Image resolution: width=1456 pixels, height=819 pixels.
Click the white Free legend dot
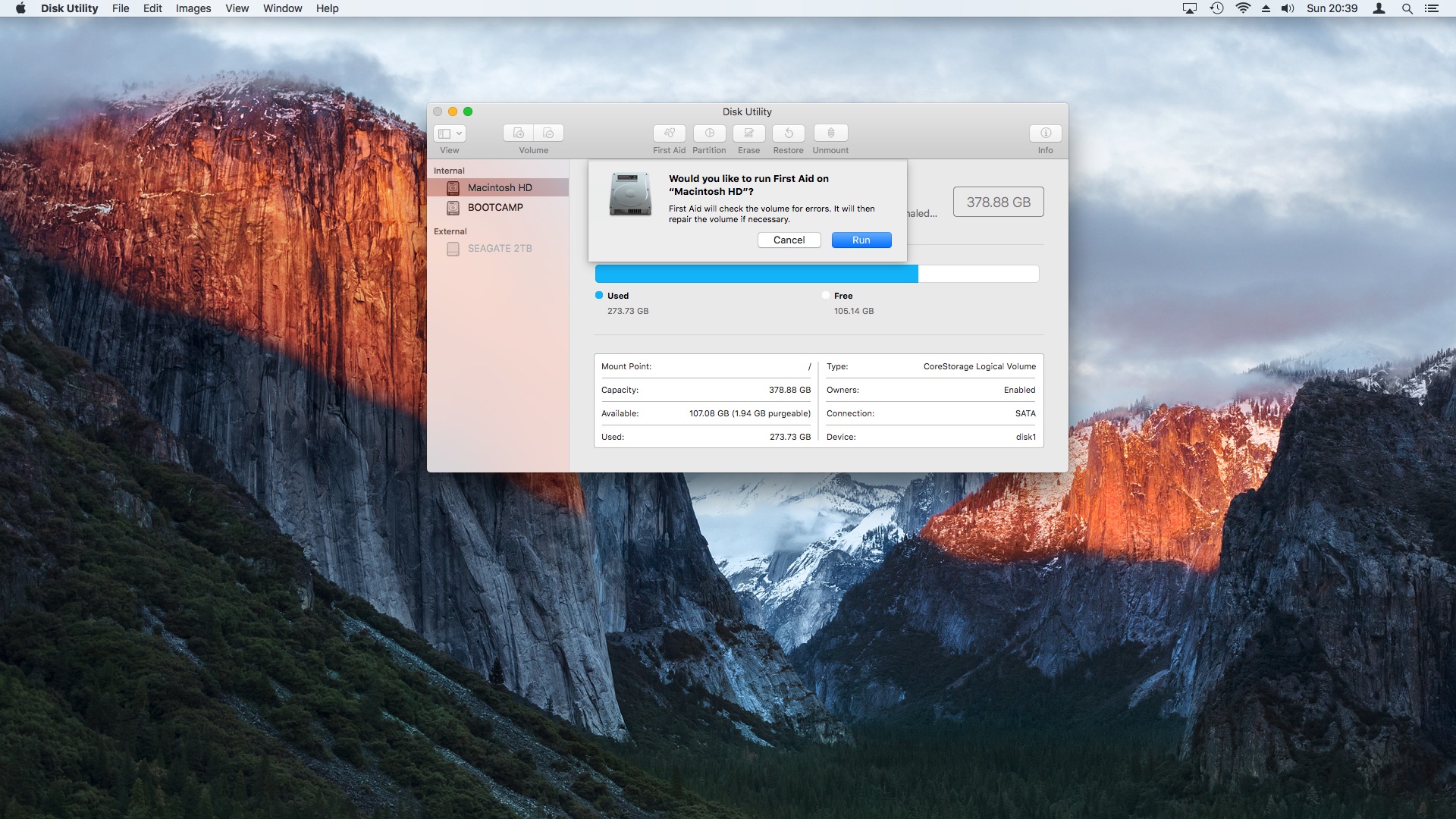point(826,295)
